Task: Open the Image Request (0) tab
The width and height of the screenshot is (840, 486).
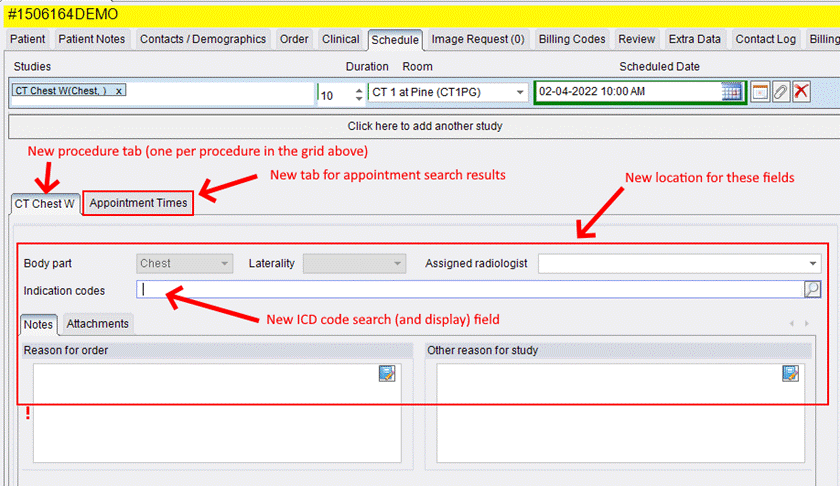Action: (x=477, y=39)
